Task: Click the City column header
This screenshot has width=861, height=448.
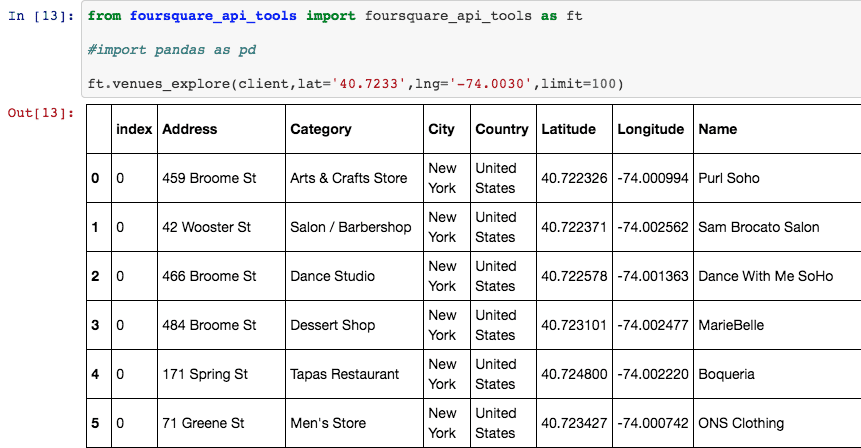Action: [x=441, y=129]
